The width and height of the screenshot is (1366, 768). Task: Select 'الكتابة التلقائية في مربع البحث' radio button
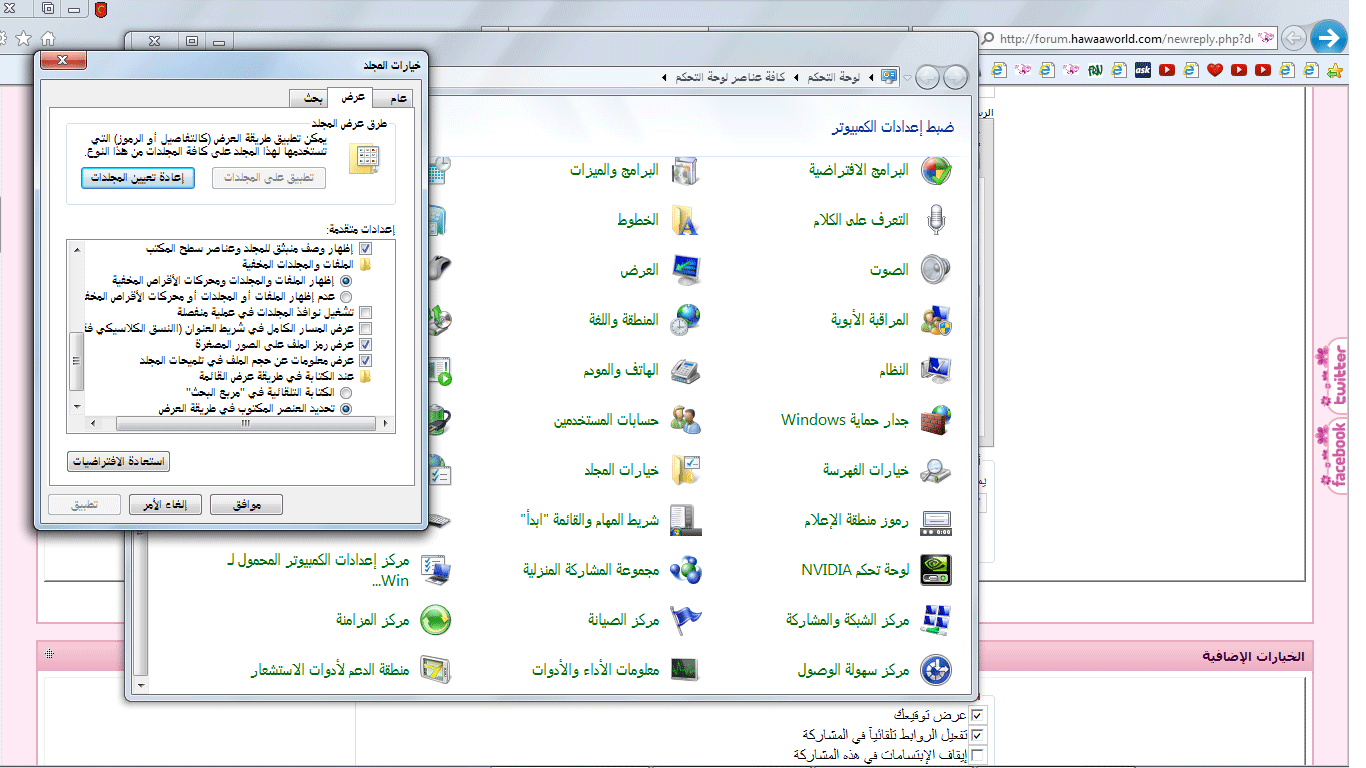point(347,393)
